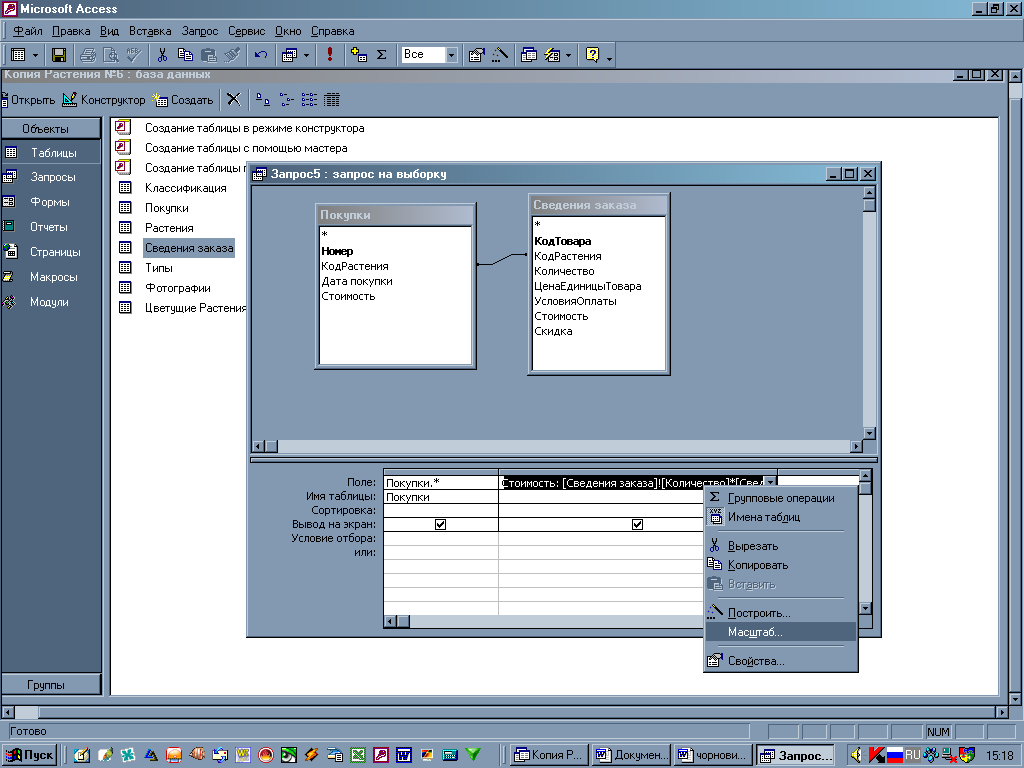The width and height of the screenshot is (1024, 768).
Task: Select Формы in the Objects sidebar
Action: click(51, 202)
